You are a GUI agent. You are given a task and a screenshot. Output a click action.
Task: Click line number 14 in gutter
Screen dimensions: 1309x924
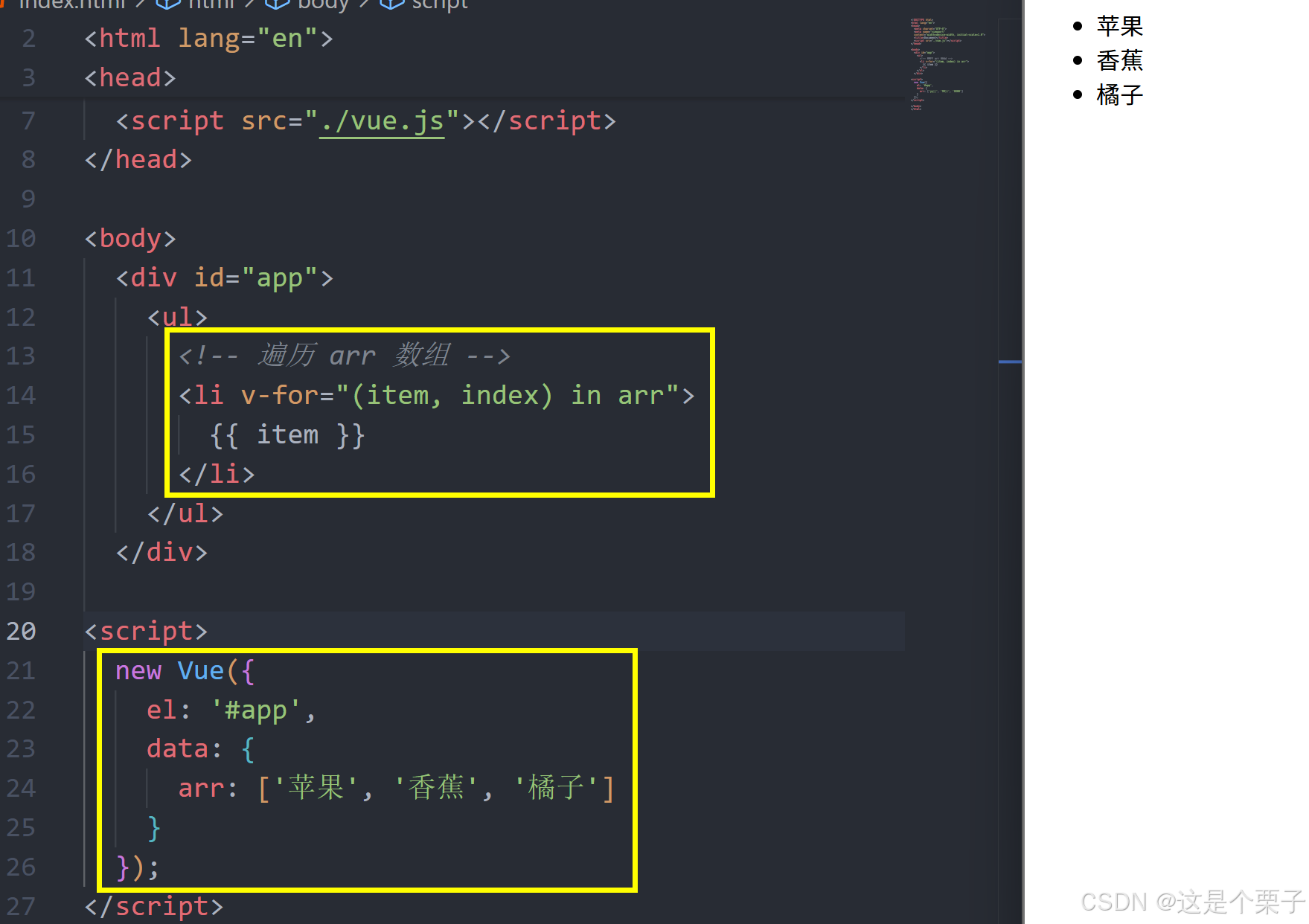pos(21,396)
